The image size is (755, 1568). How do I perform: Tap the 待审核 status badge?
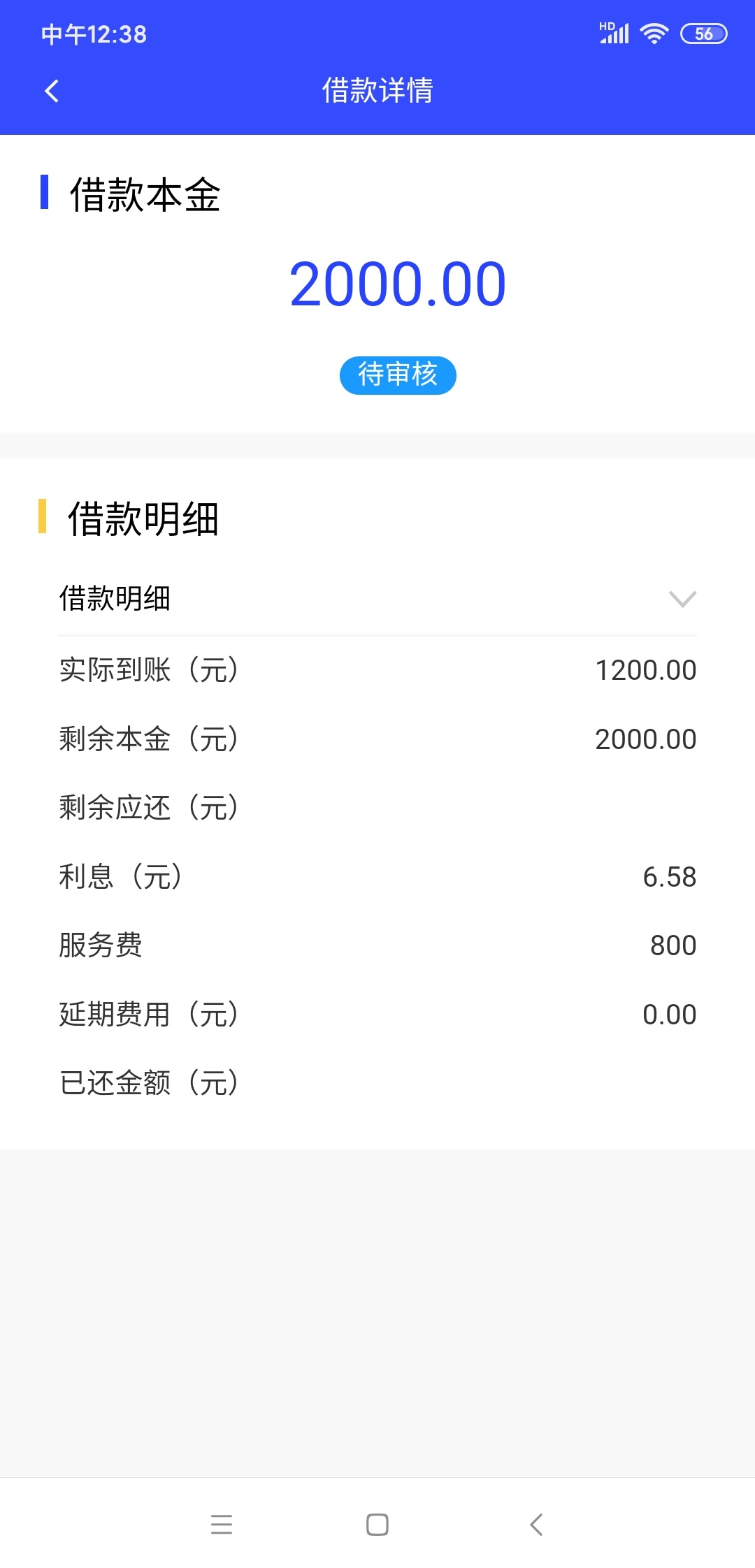(398, 375)
